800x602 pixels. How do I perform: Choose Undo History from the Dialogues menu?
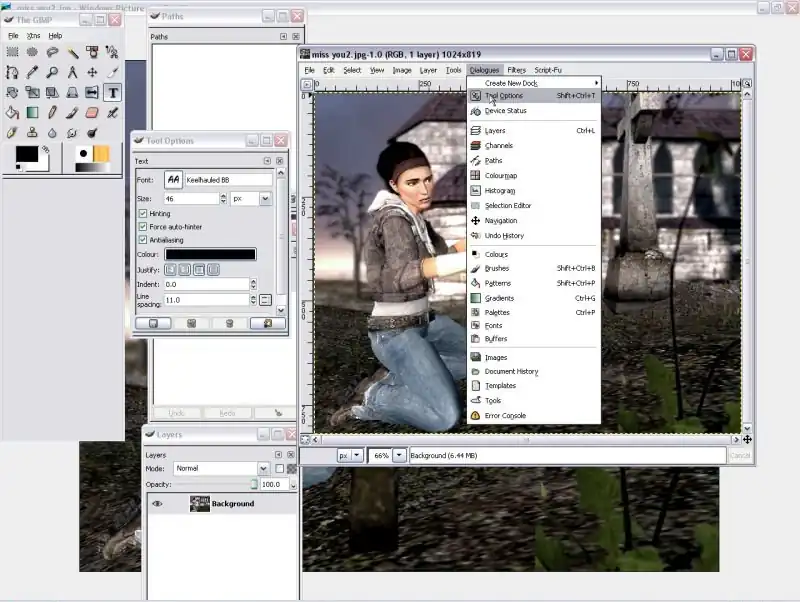[503, 236]
